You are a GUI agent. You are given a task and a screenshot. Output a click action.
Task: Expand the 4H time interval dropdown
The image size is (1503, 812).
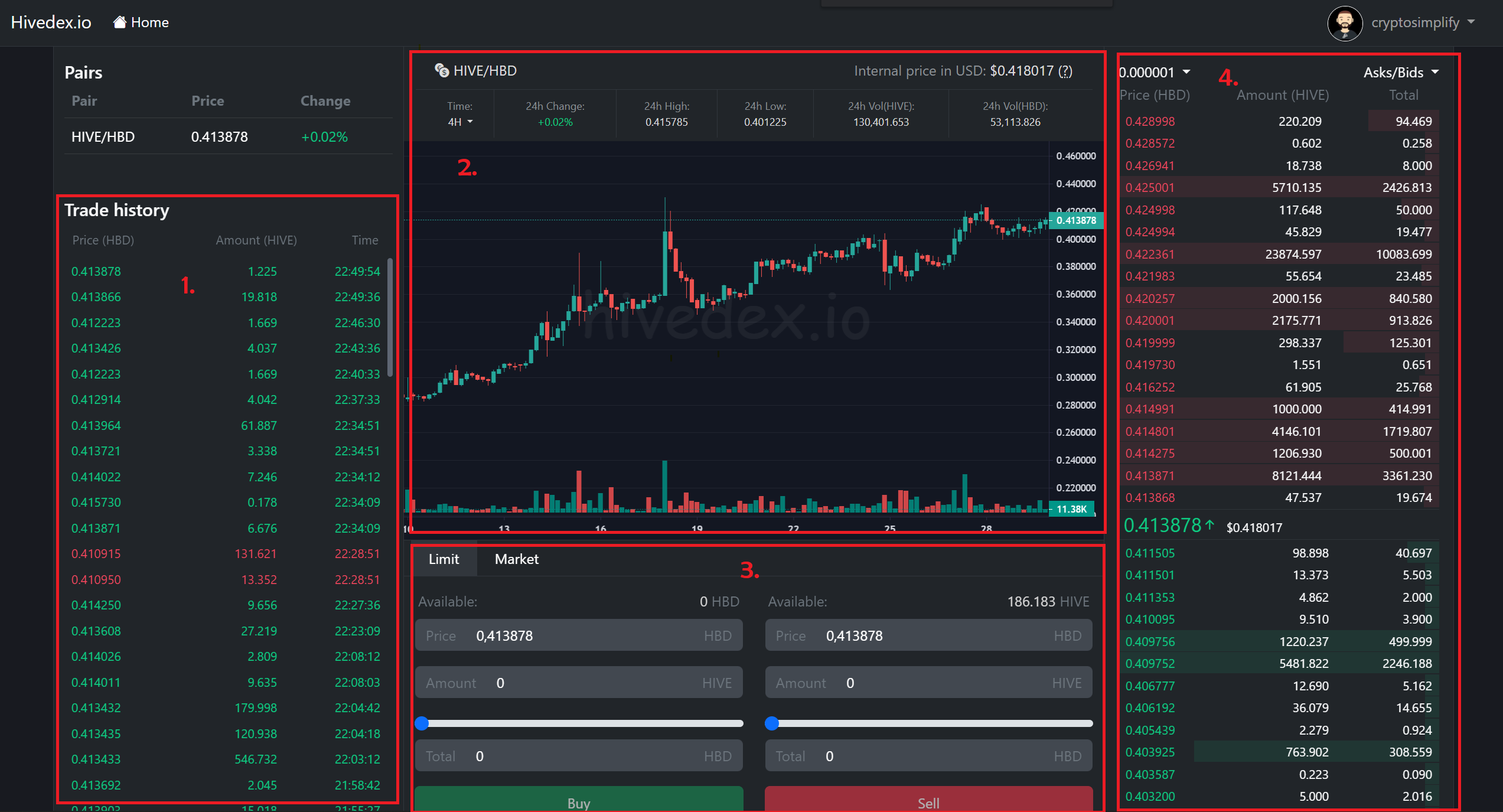(x=460, y=122)
